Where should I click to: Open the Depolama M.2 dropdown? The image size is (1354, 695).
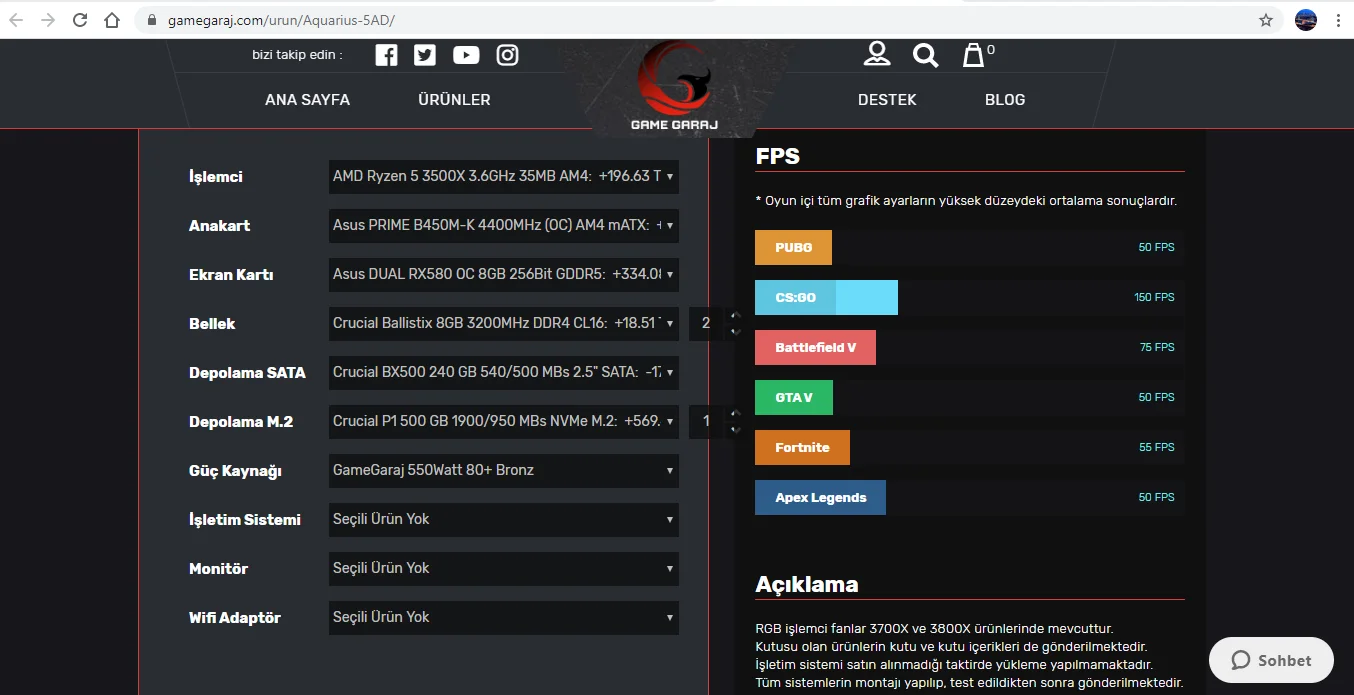tap(504, 421)
